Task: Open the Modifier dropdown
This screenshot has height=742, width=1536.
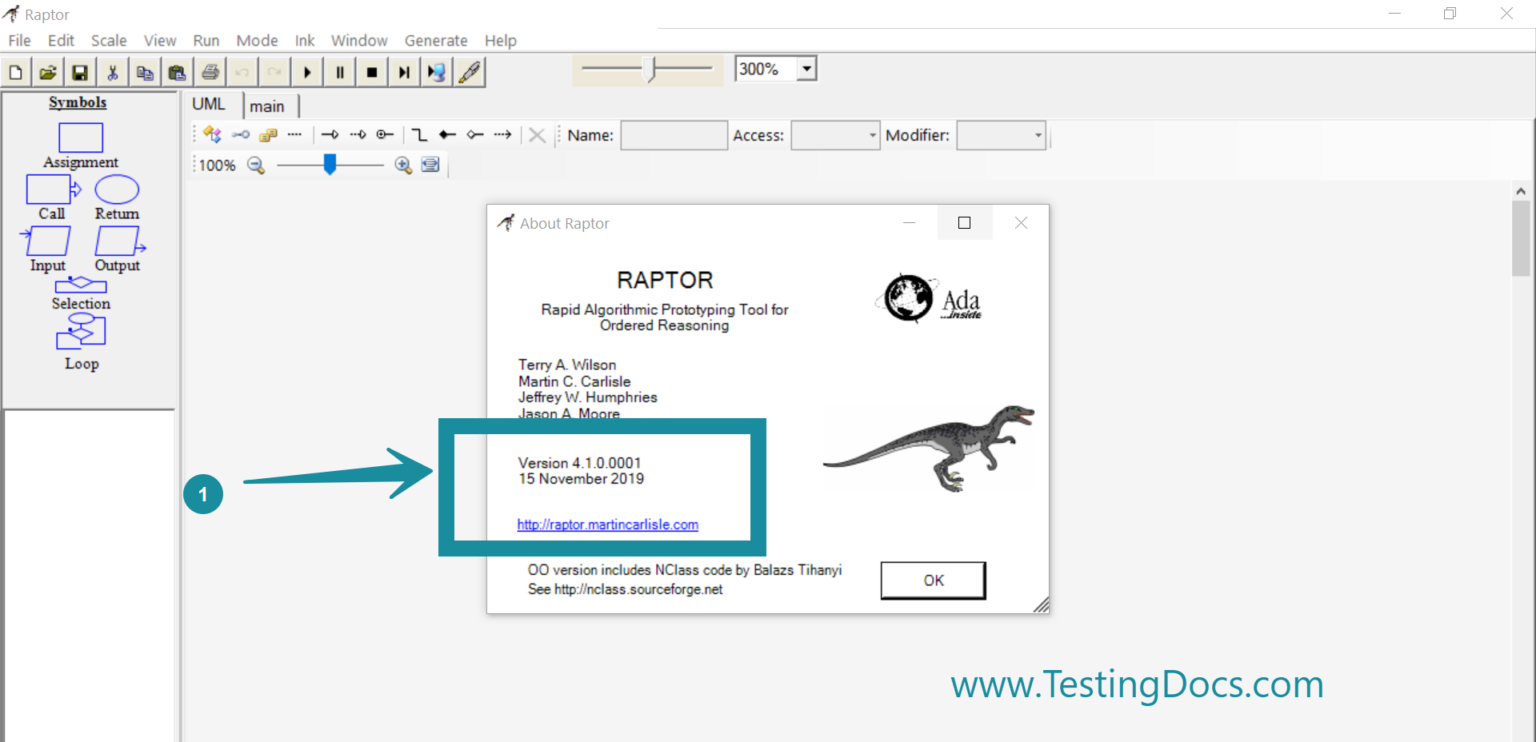Action: click(x=1038, y=135)
